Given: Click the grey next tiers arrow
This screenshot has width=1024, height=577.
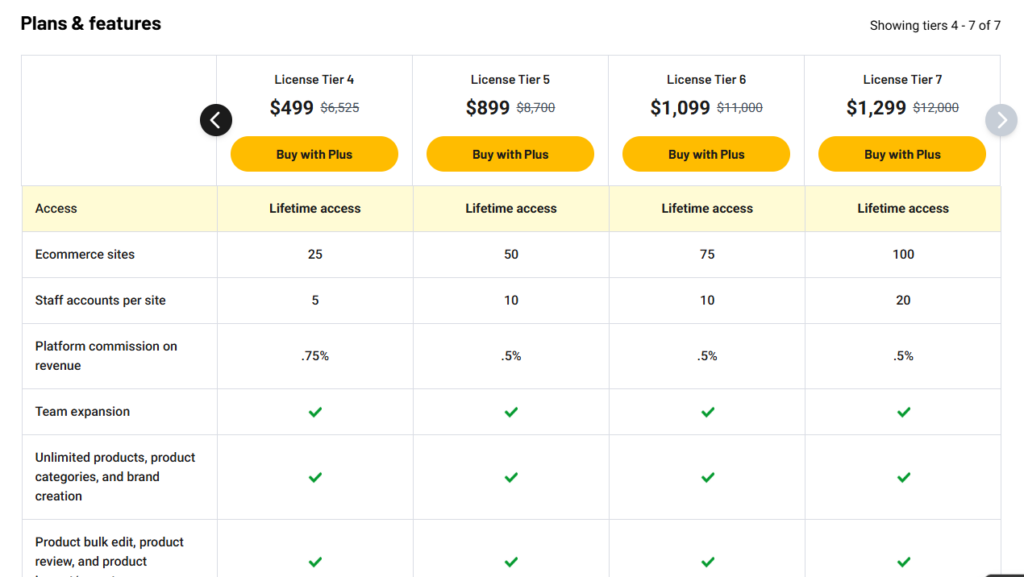Looking at the screenshot, I should [x=1001, y=120].
